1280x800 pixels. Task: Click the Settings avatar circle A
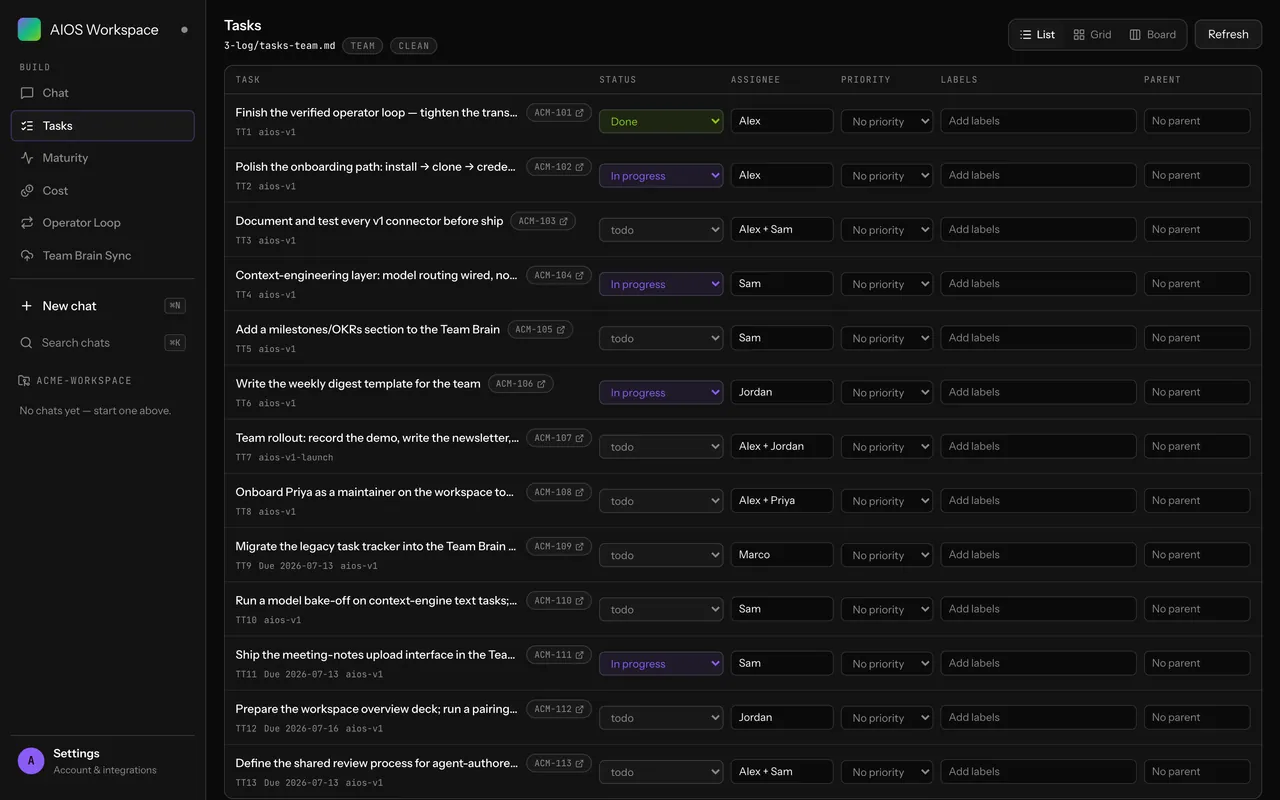click(x=31, y=761)
